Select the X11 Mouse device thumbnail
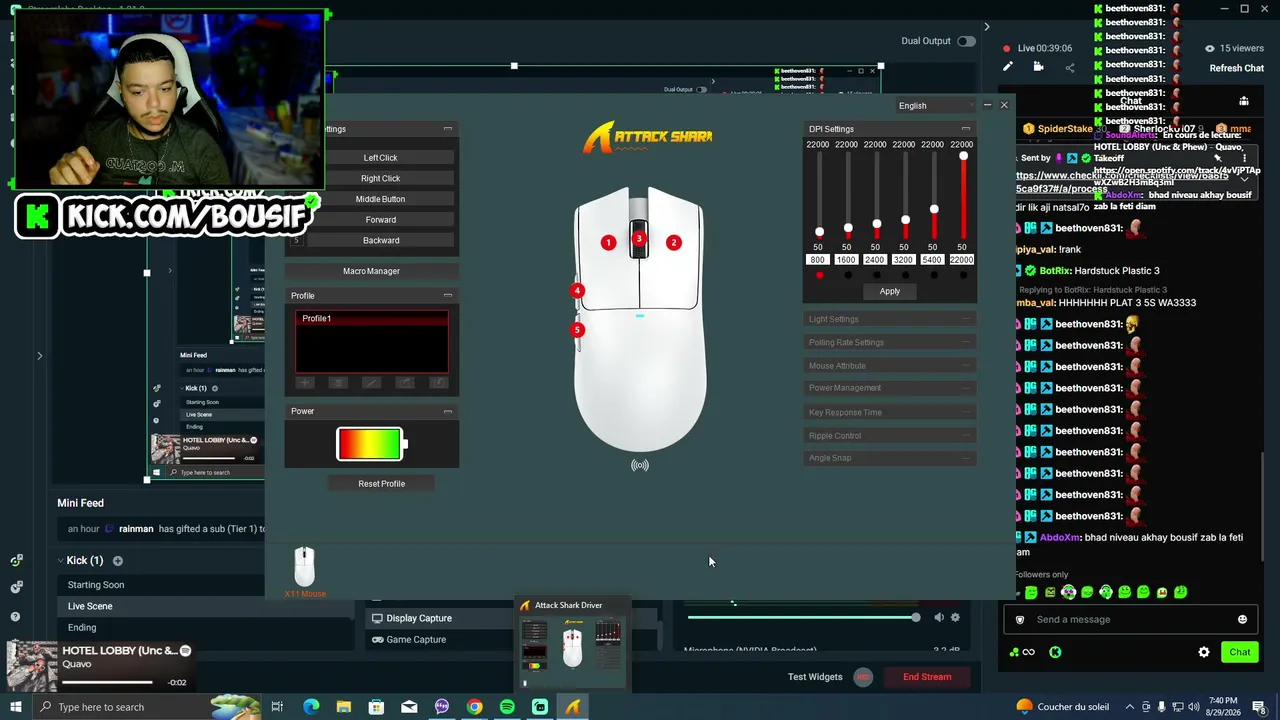The image size is (1280, 720). [305, 568]
